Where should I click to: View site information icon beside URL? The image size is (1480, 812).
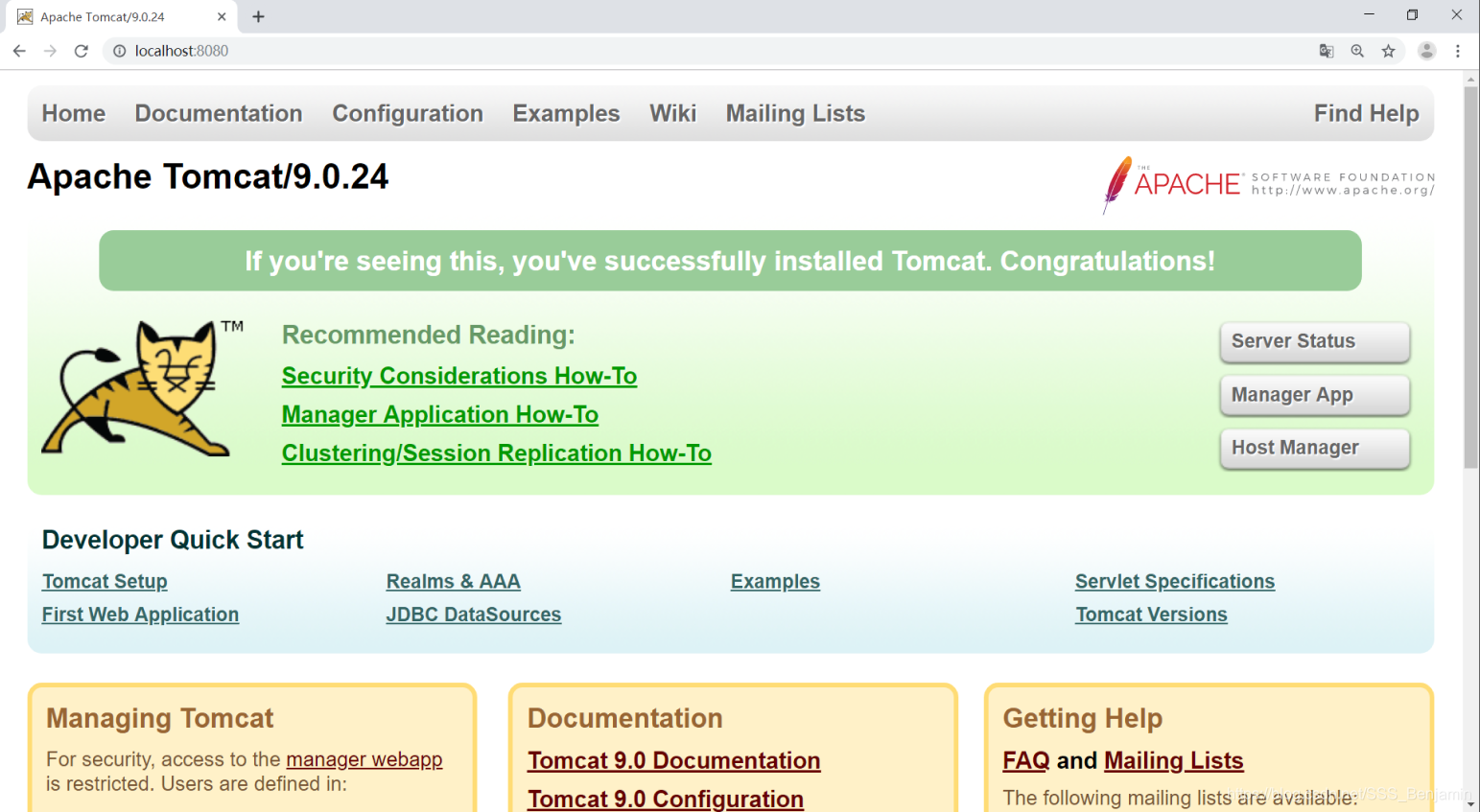tap(119, 51)
